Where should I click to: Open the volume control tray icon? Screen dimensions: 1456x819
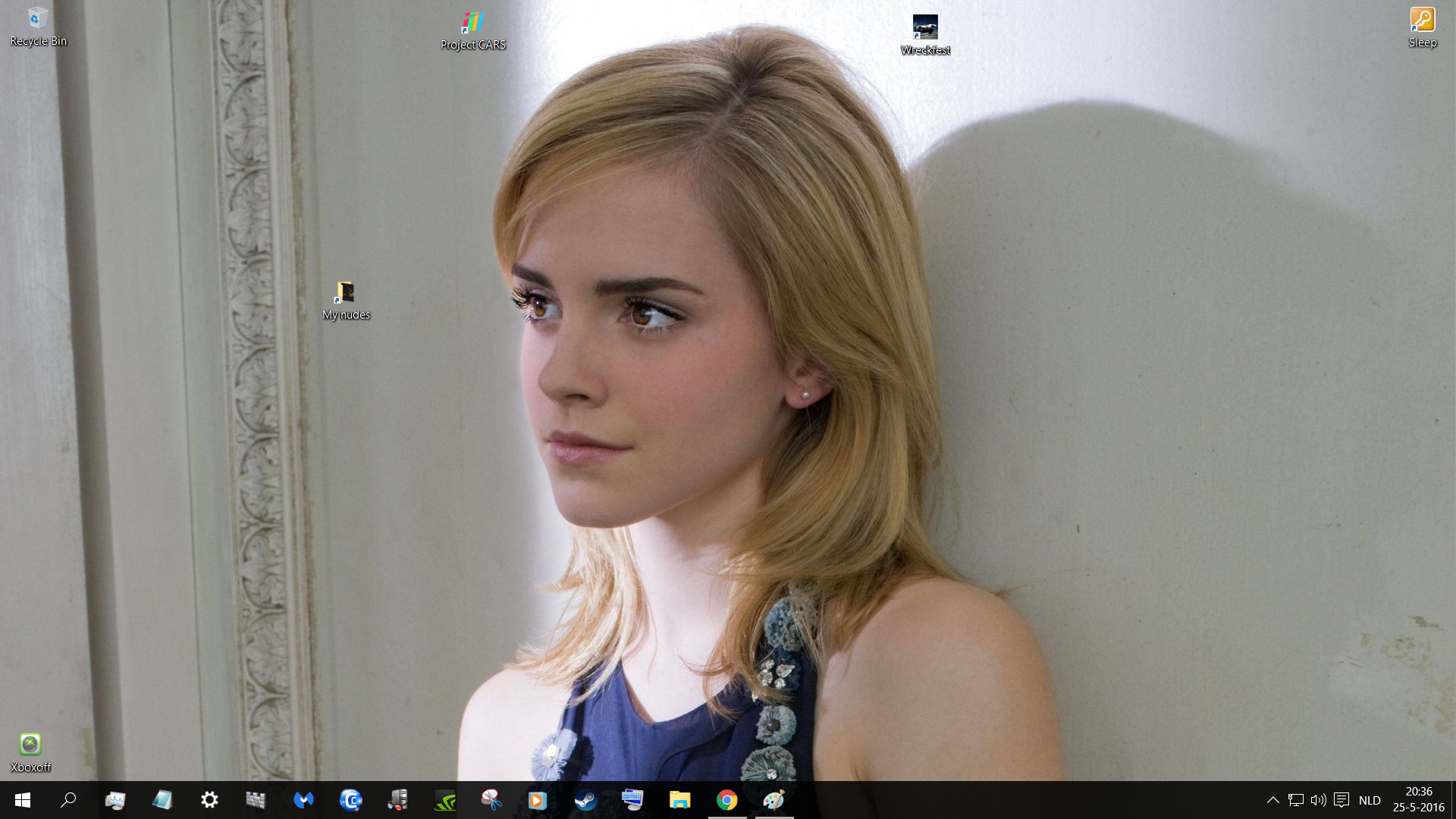click(1319, 800)
